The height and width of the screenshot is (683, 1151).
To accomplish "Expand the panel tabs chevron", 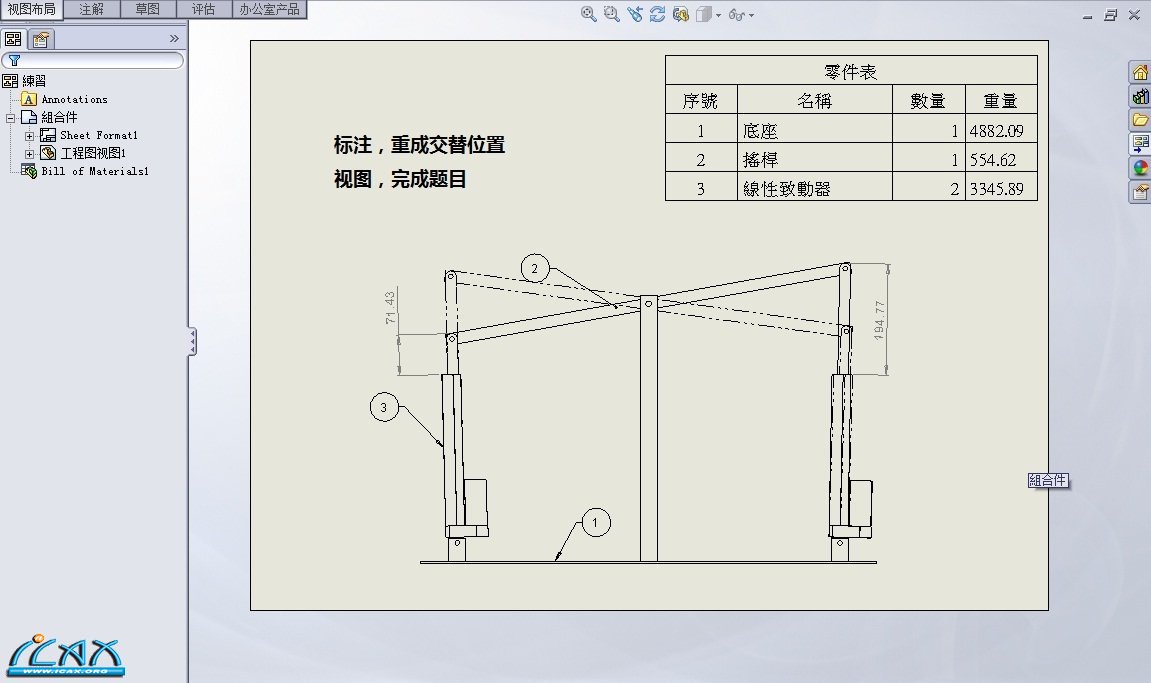I will 174,38.
